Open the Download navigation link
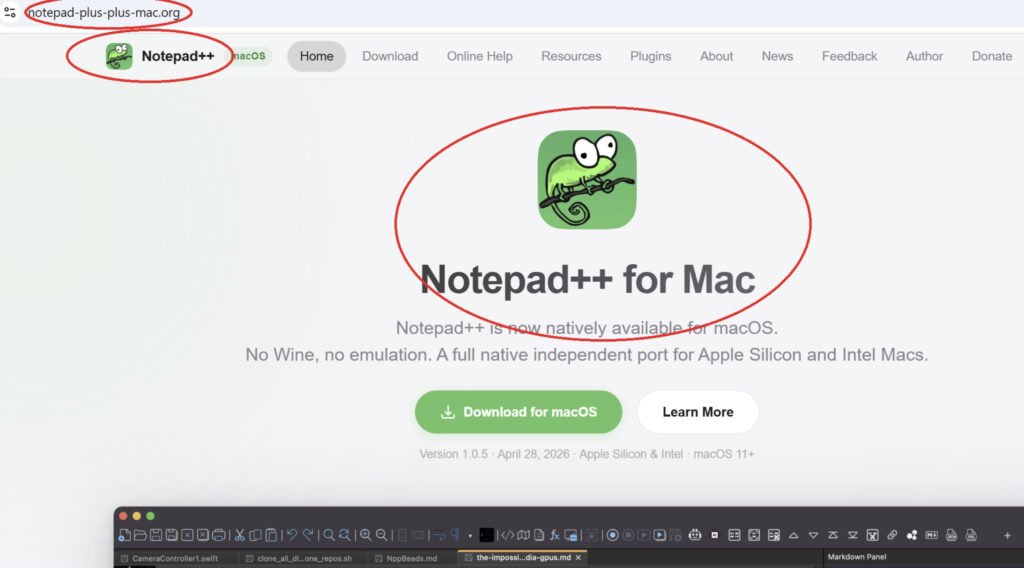 [390, 56]
